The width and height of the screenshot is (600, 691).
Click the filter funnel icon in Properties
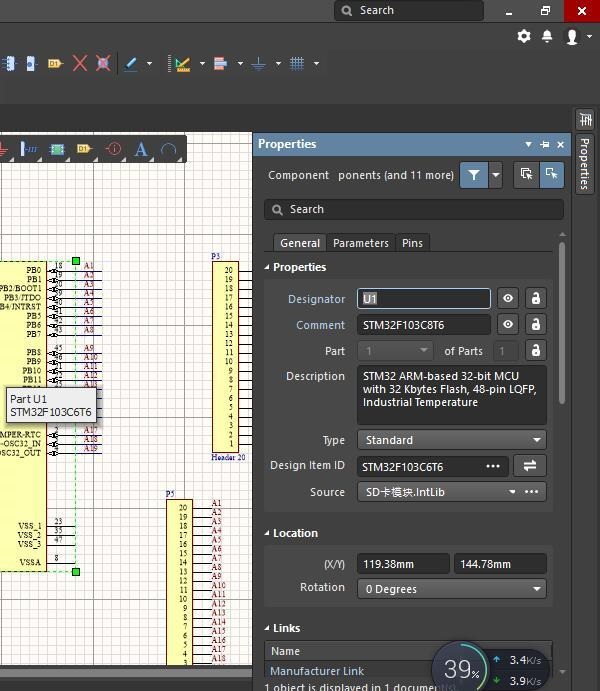point(474,175)
